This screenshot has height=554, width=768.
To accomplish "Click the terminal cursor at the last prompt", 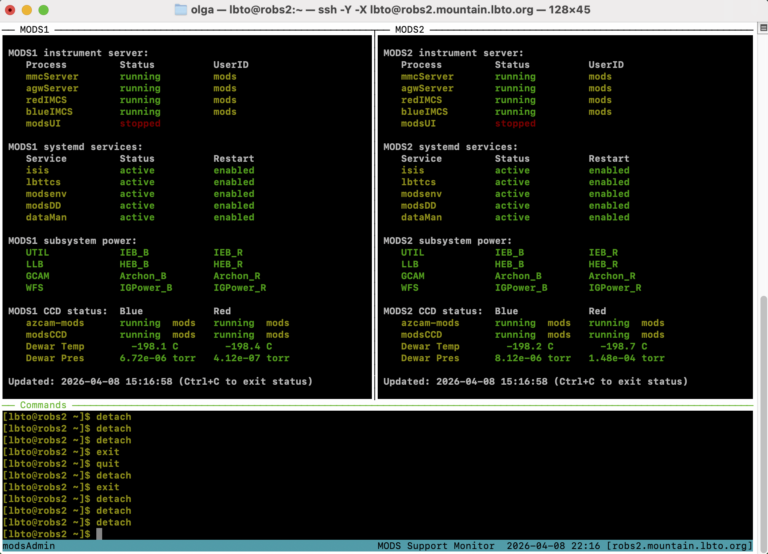I will click(x=99, y=534).
